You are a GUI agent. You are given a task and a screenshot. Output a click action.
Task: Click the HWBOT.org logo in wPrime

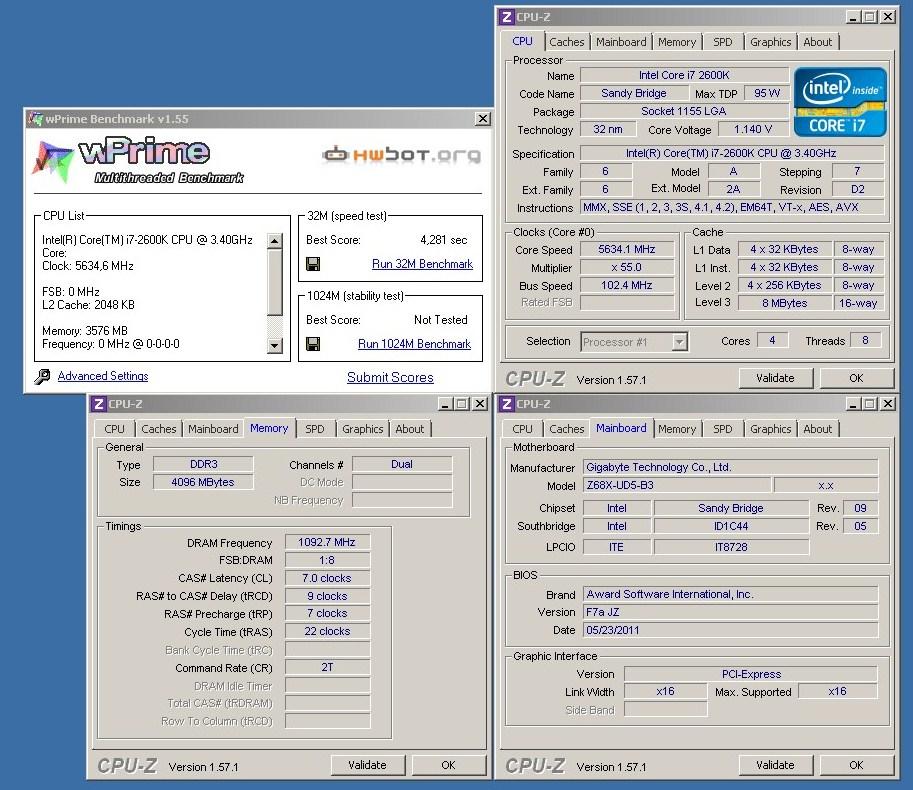pyautogui.click(x=402, y=154)
